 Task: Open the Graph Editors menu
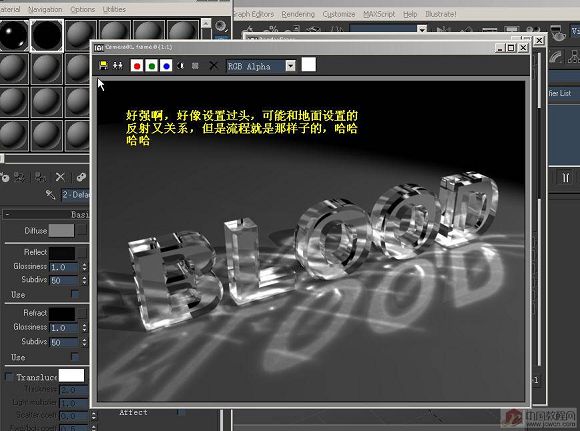253,14
